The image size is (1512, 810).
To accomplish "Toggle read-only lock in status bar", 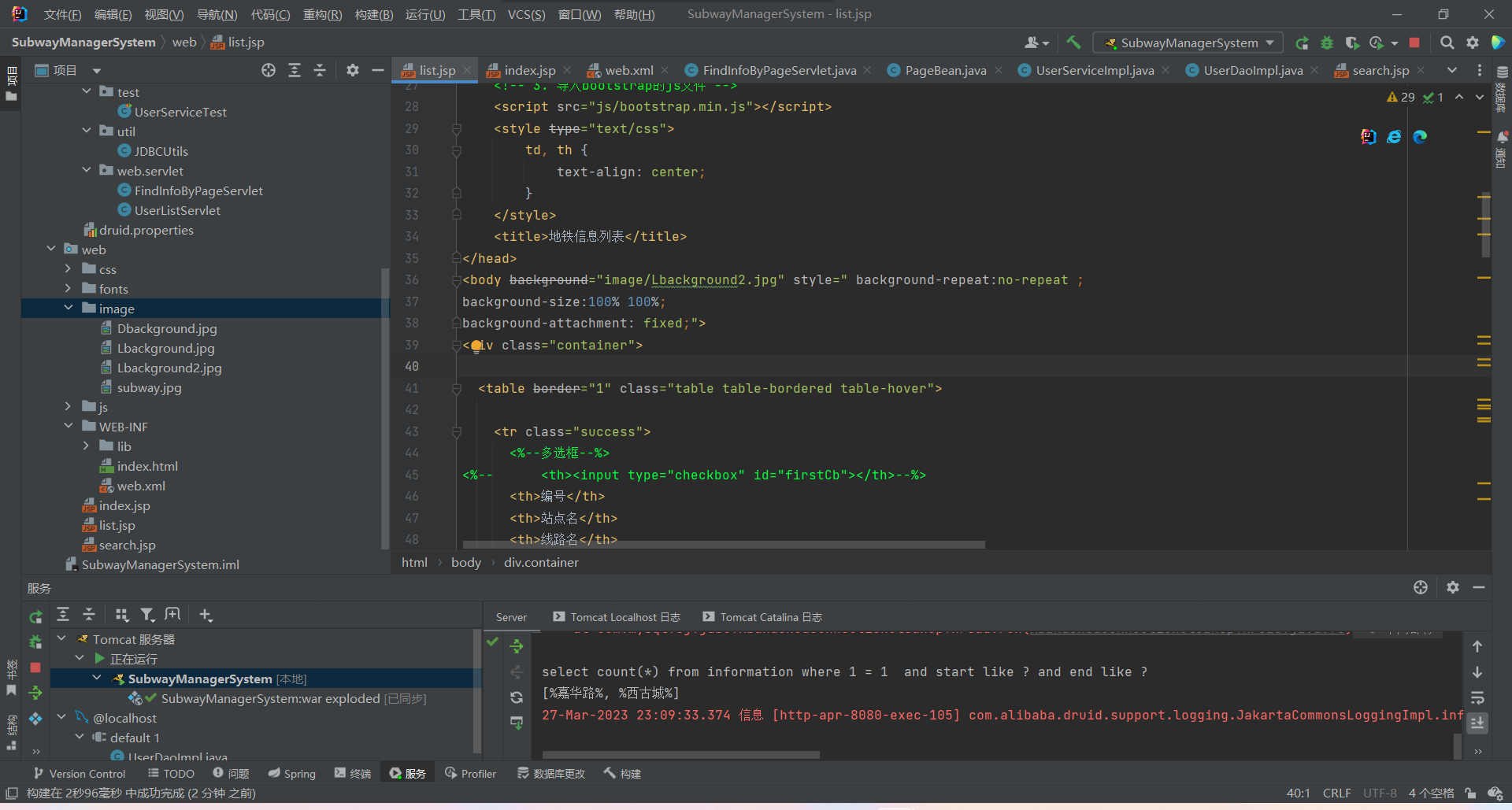I will pyautogui.click(x=1470, y=793).
